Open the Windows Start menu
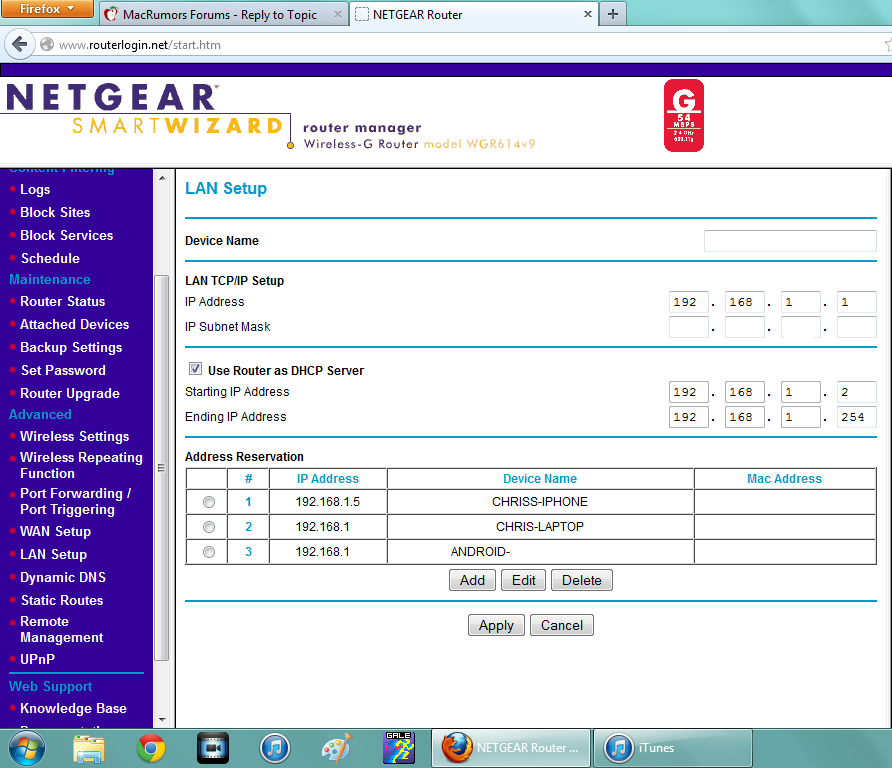892x768 pixels. (x=27, y=749)
